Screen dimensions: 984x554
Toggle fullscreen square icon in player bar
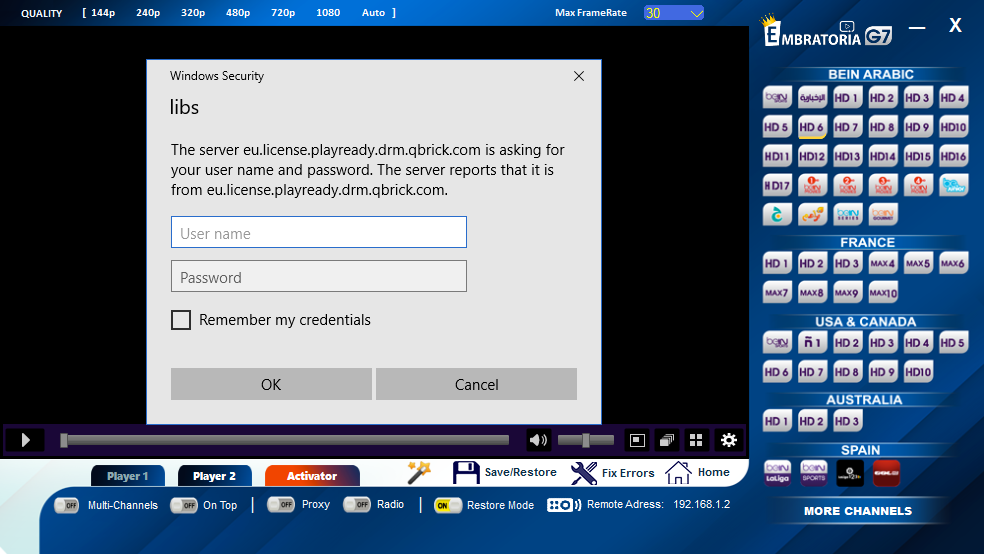[637, 440]
